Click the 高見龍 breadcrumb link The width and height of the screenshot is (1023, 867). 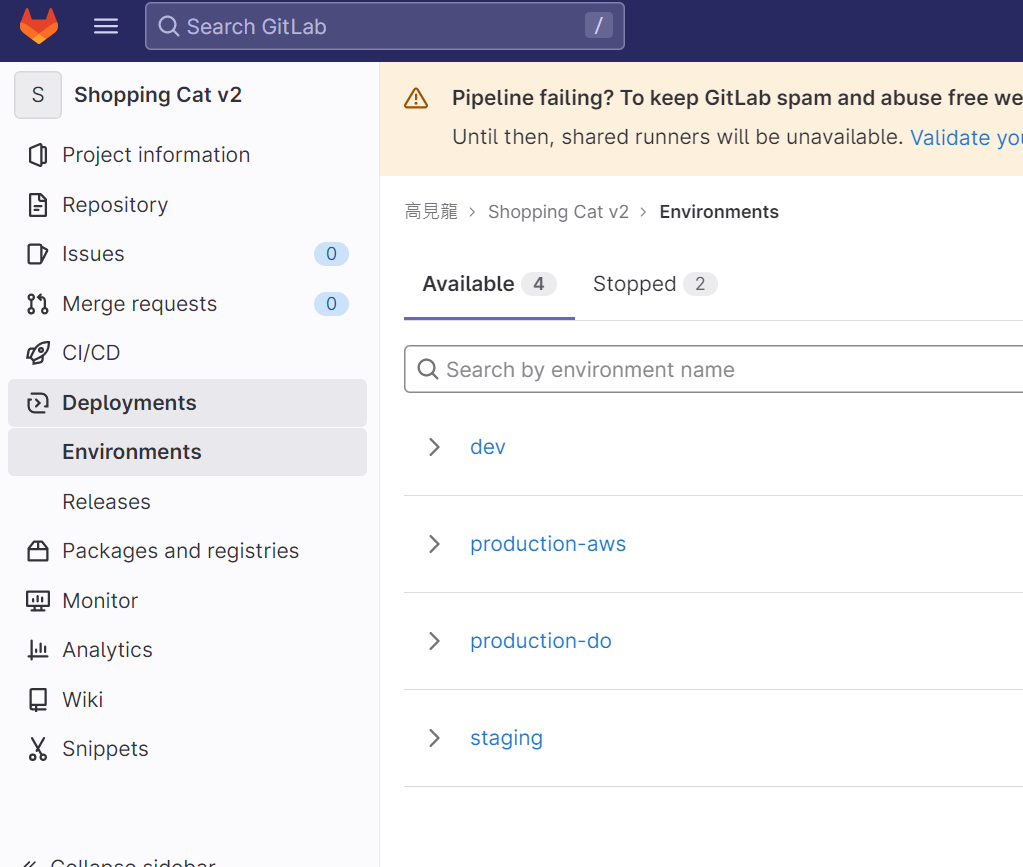pos(431,212)
